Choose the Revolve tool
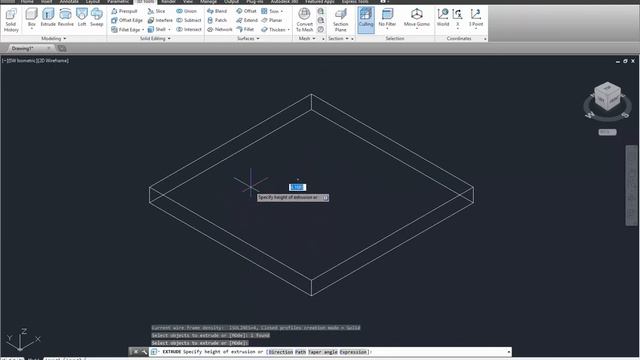 (65, 17)
